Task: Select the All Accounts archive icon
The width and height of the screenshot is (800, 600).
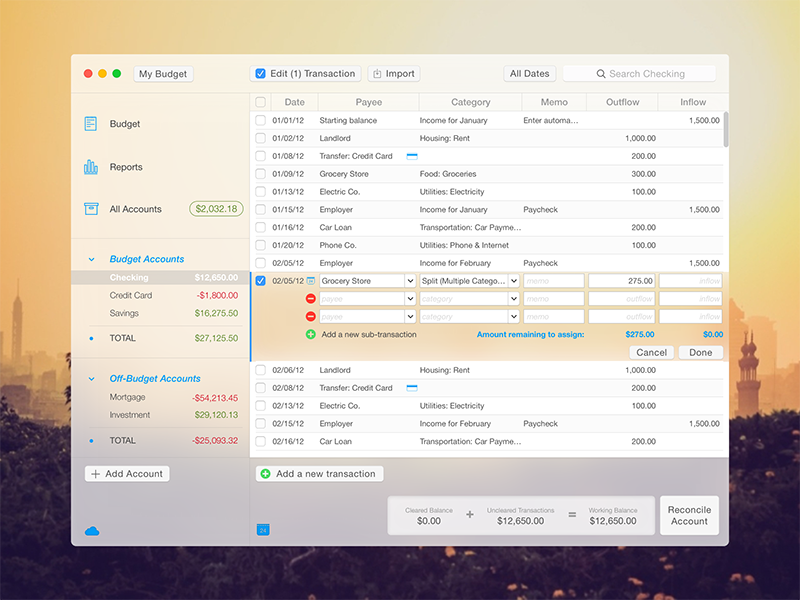Action: (x=91, y=209)
